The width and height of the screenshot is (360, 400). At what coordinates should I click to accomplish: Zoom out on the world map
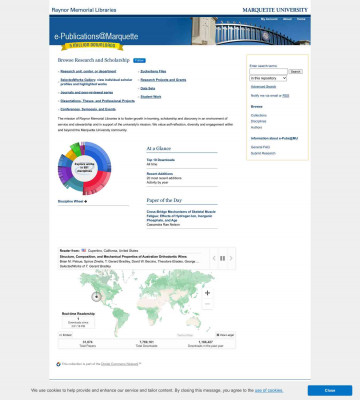(x=207, y=304)
